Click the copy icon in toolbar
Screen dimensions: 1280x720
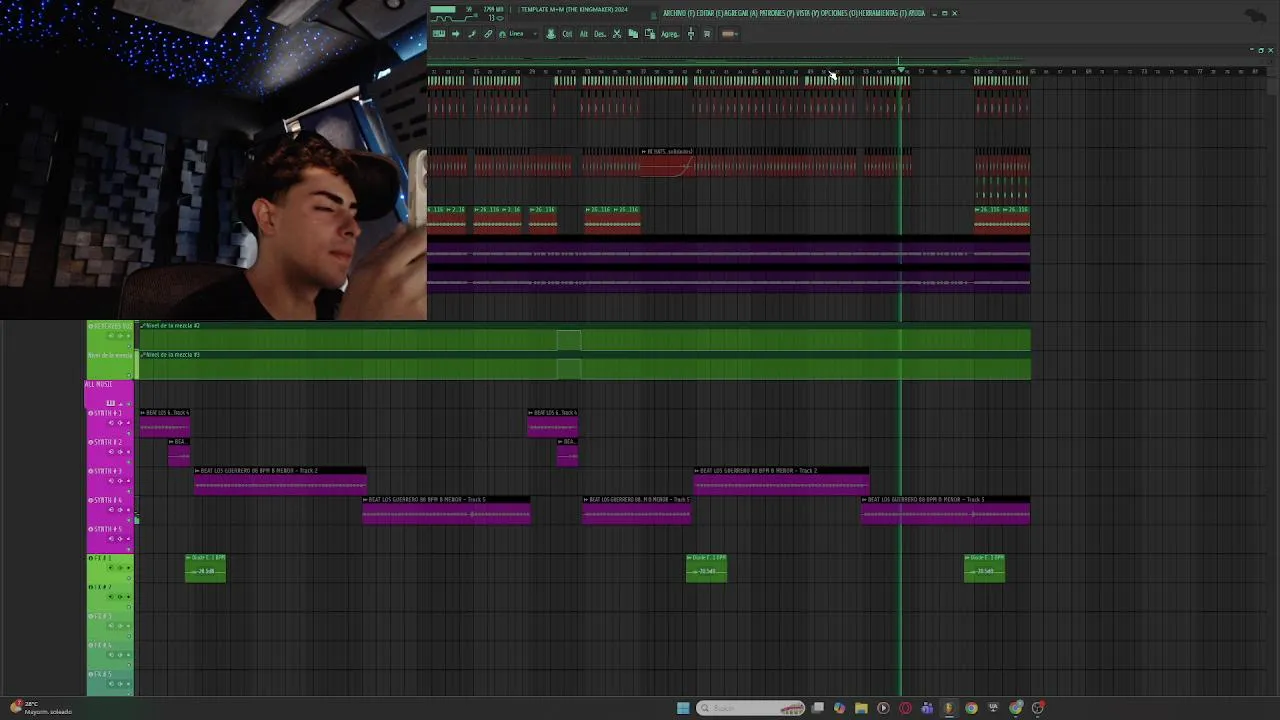tap(633, 33)
